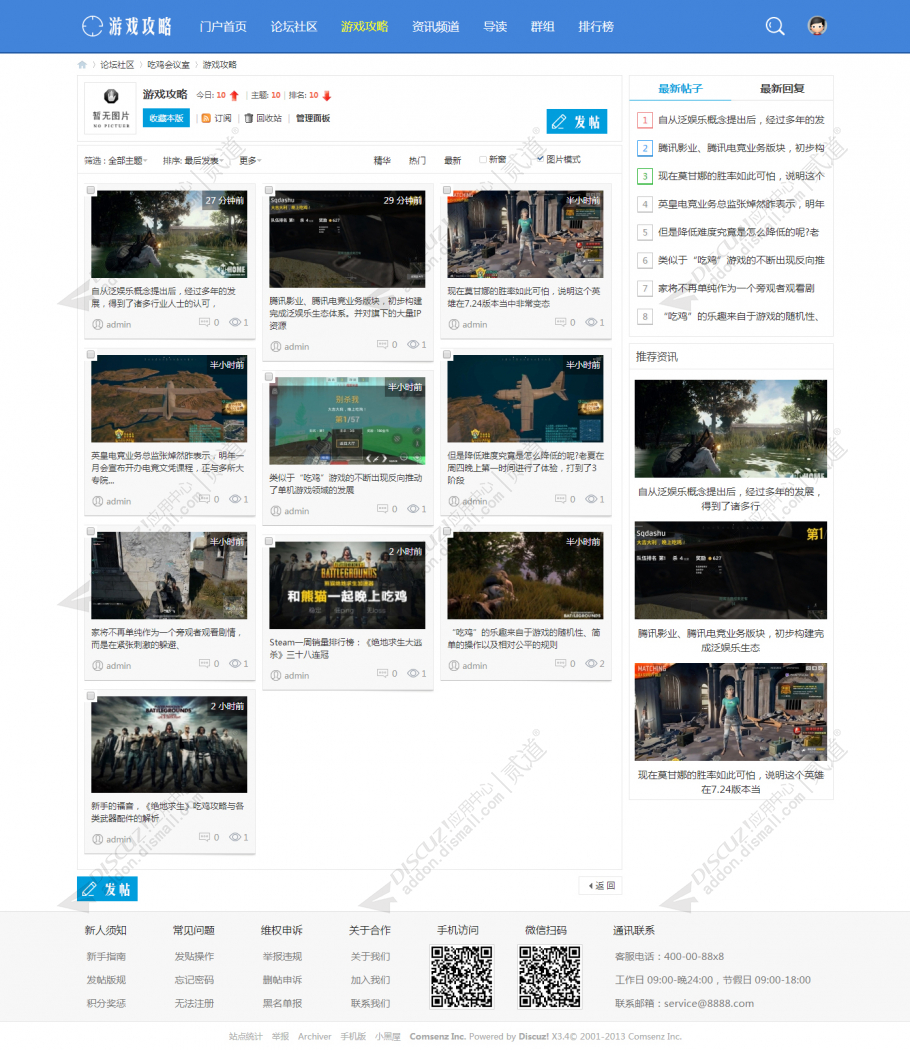Open author icon on 新手的福音 post
Screen dimensions: 910x1050
97,839
